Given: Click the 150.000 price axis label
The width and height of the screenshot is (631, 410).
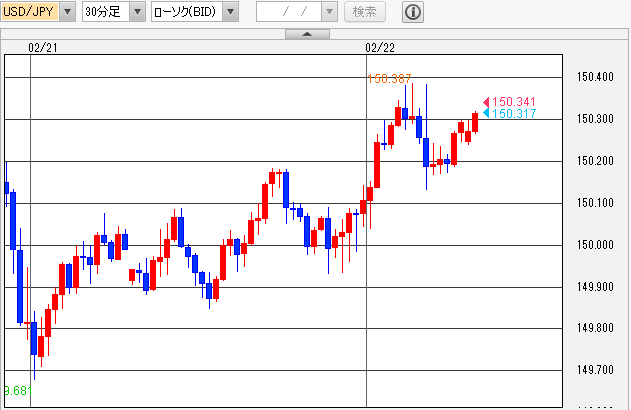Looking at the screenshot, I should pos(595,245).
